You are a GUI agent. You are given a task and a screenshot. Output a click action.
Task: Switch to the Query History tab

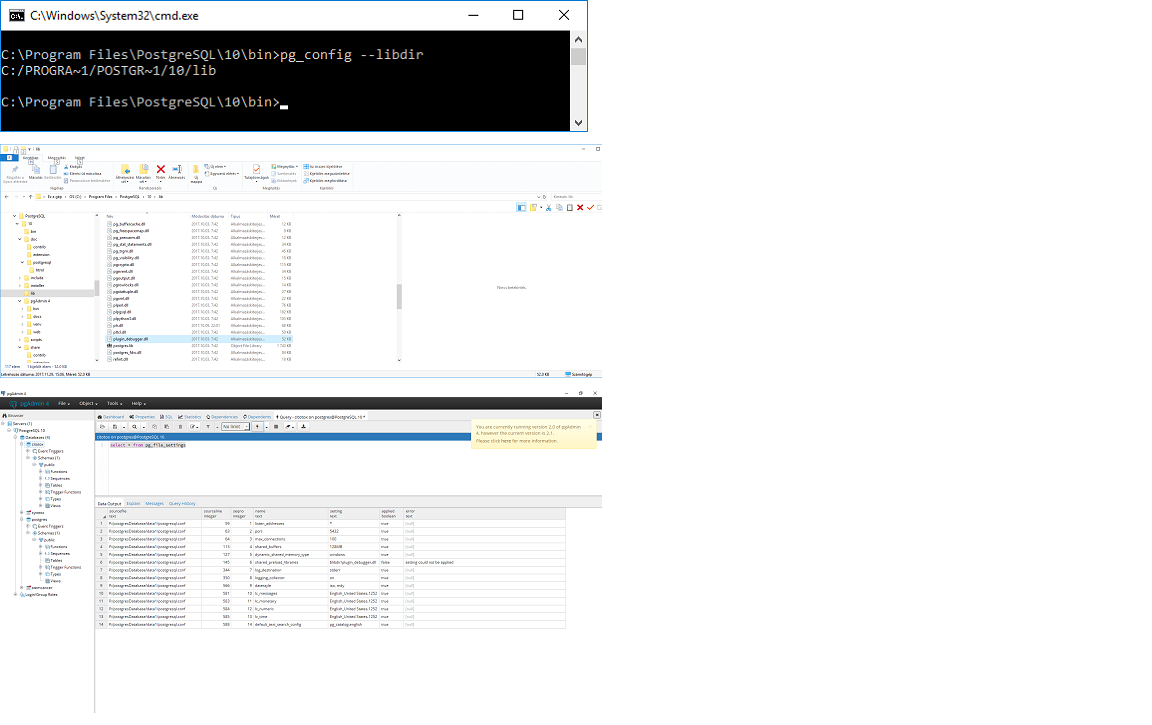182,504
